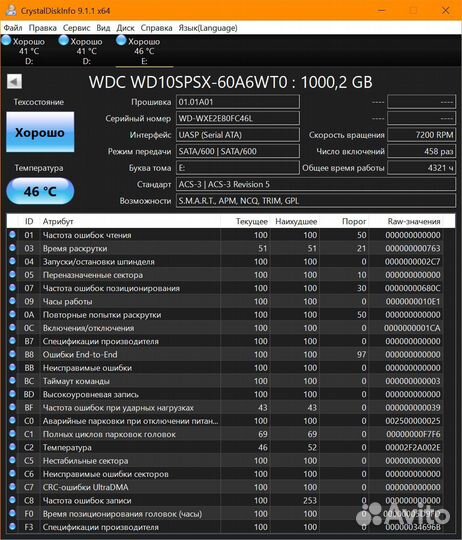The height and width of the screenshot is (540, 462).
Task: Select the Ошибки End-to-End attribute text
Action: 80,355
